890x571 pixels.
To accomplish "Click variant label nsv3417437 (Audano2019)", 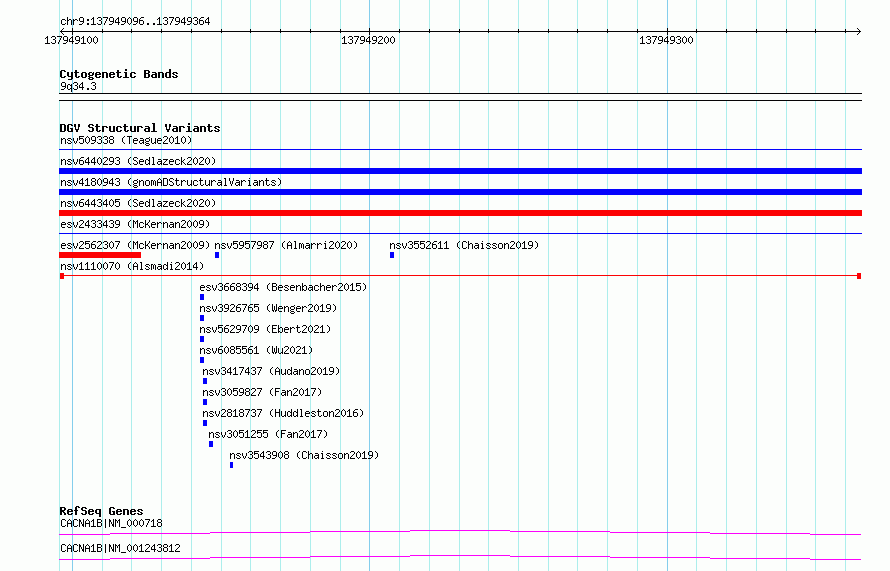I will point(271,371).
